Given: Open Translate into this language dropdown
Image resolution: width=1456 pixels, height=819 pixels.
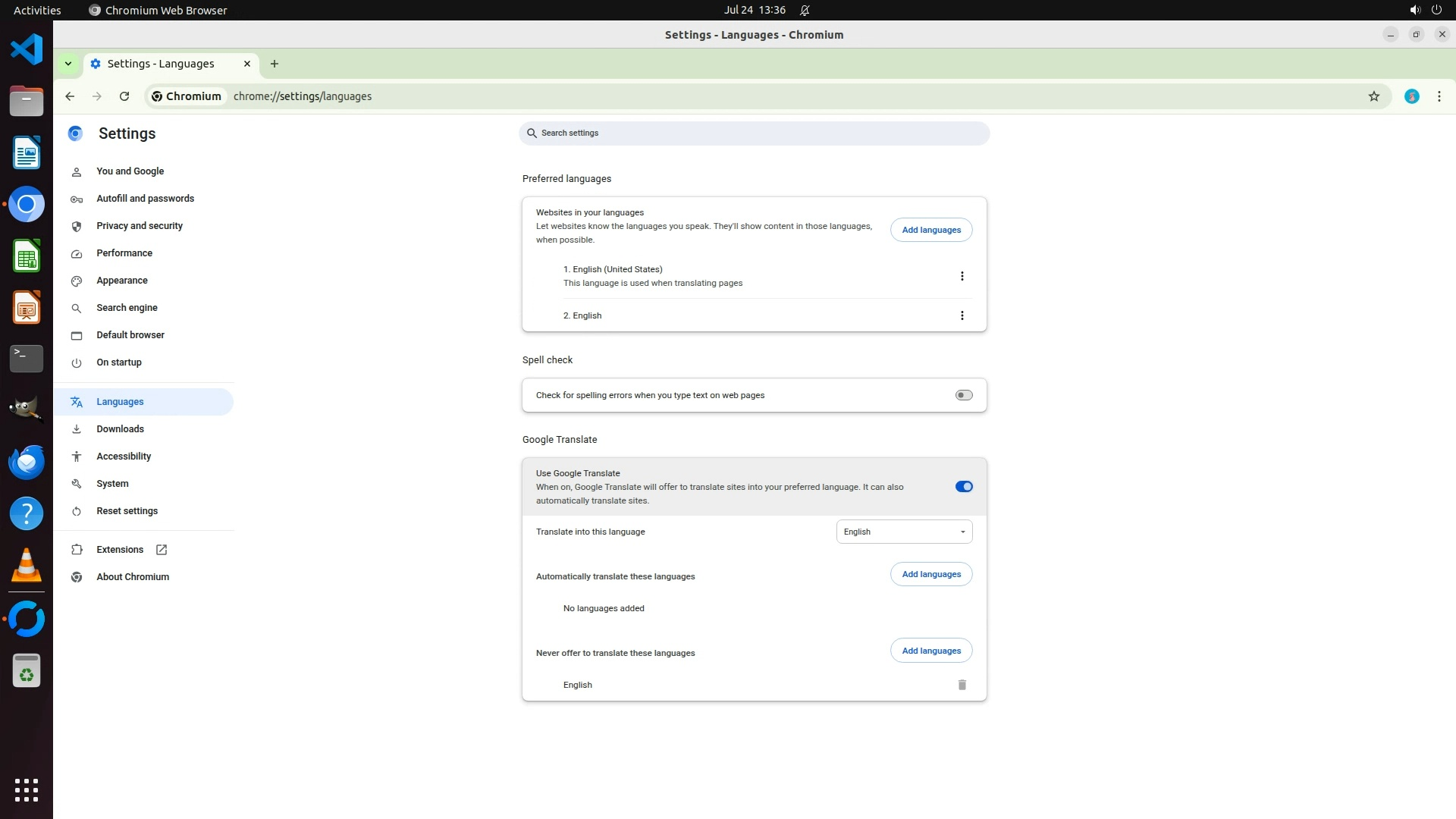Looking at the screenshot, I should [x=904, y=532].
